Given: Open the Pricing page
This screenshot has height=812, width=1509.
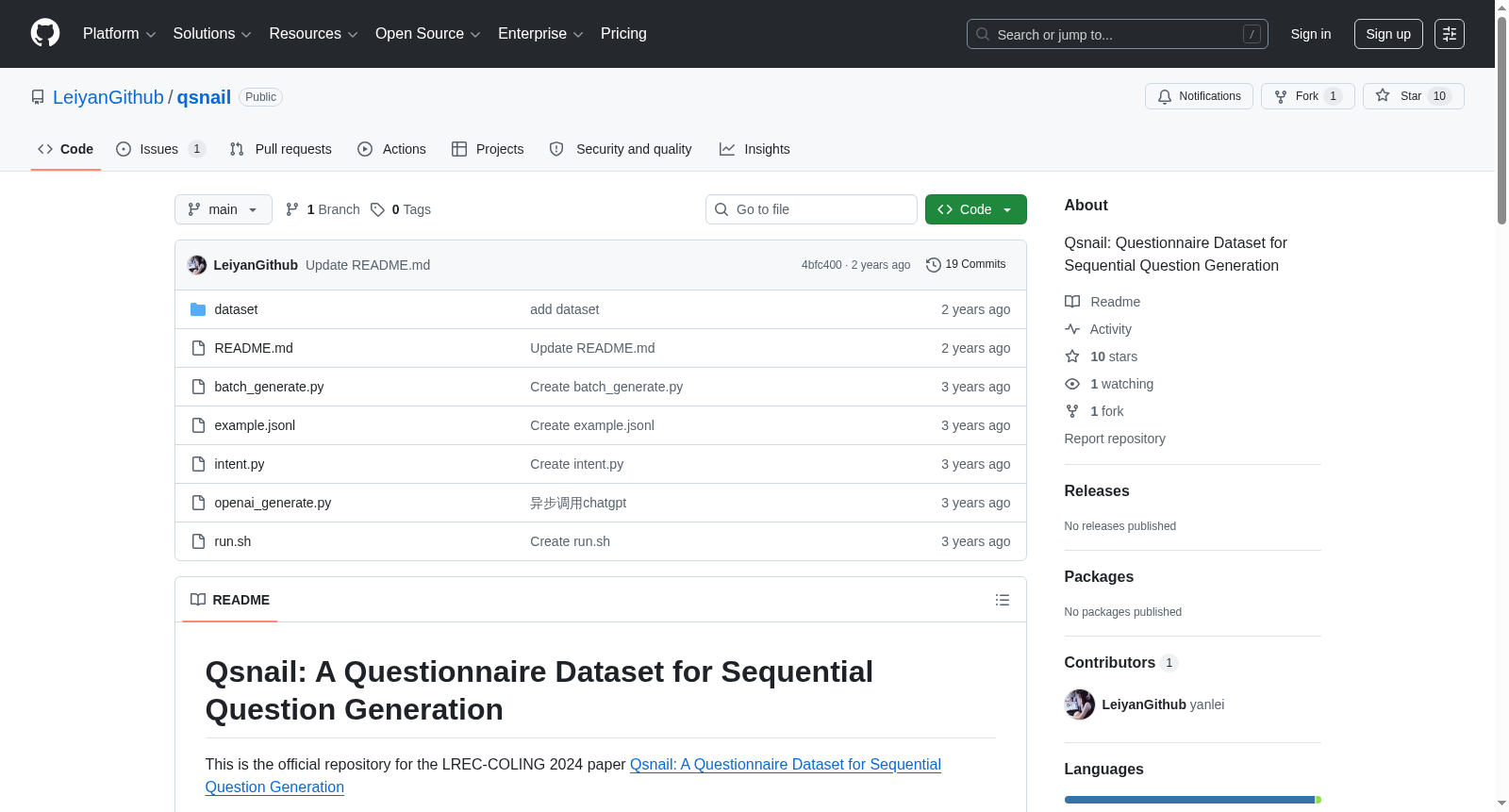Looking at the screenshot, I should coord(623,34).
